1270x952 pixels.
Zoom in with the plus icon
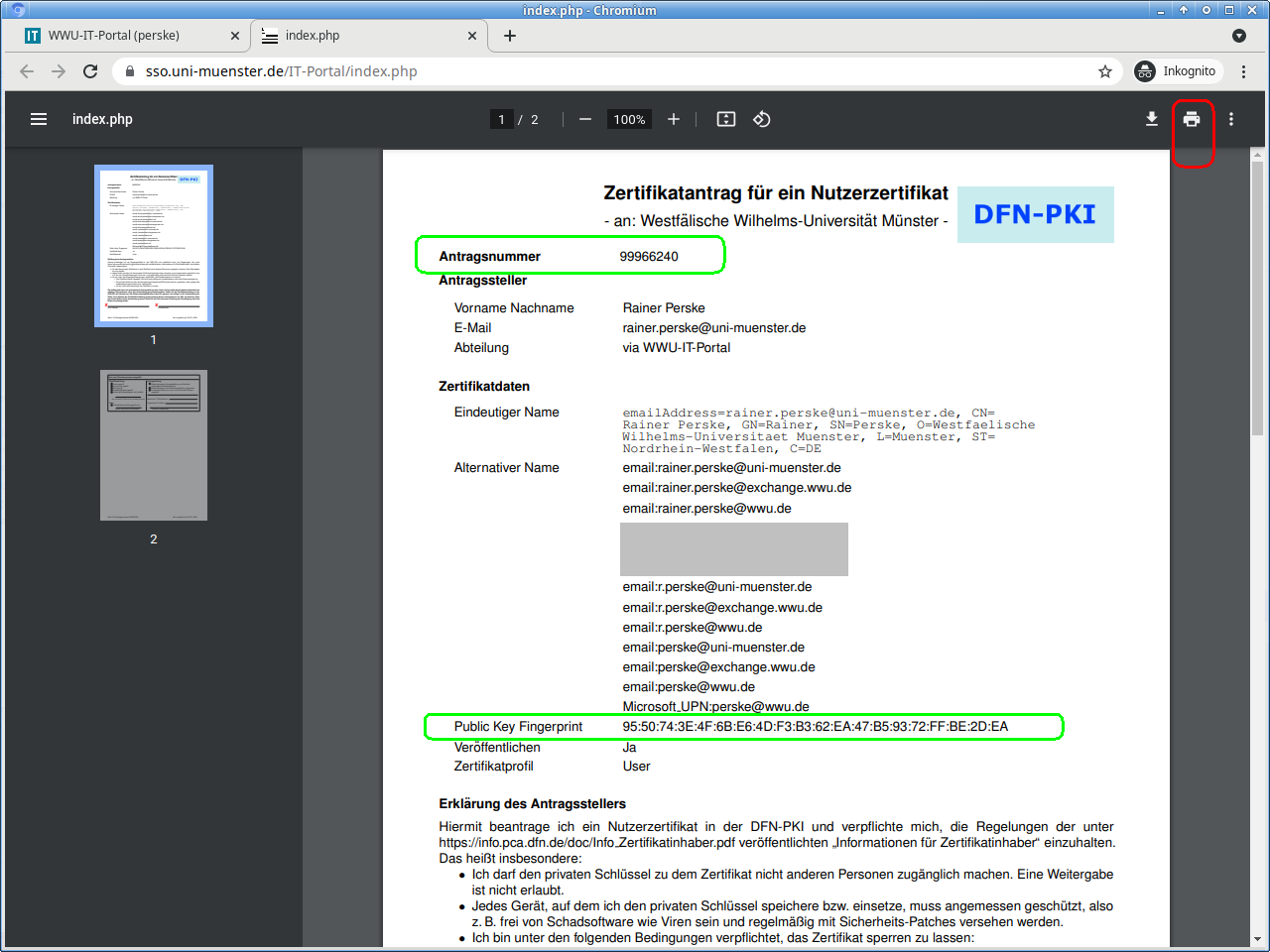coord(674,119)
